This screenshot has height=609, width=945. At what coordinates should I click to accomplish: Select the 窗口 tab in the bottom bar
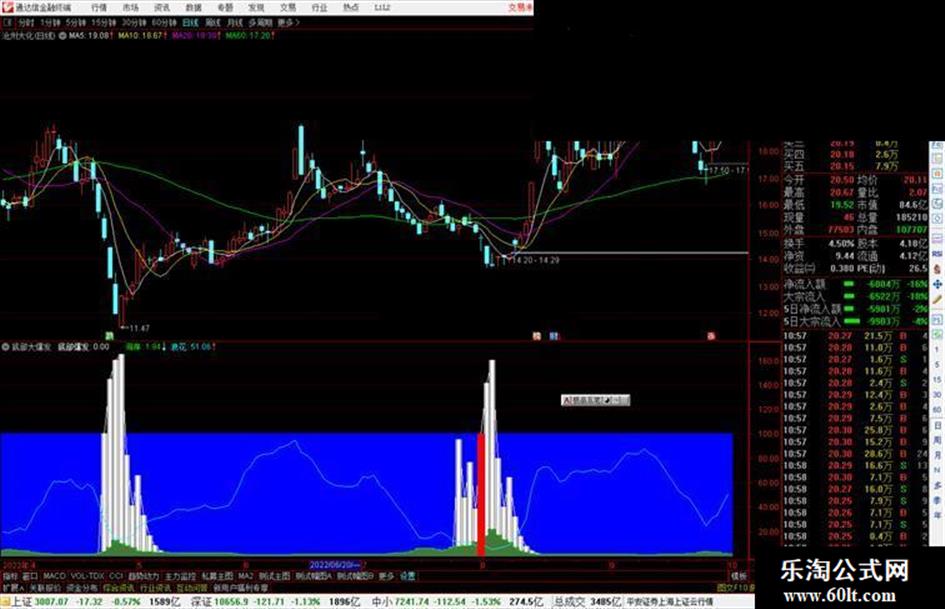pyautogui.click(x=30, y=576)
